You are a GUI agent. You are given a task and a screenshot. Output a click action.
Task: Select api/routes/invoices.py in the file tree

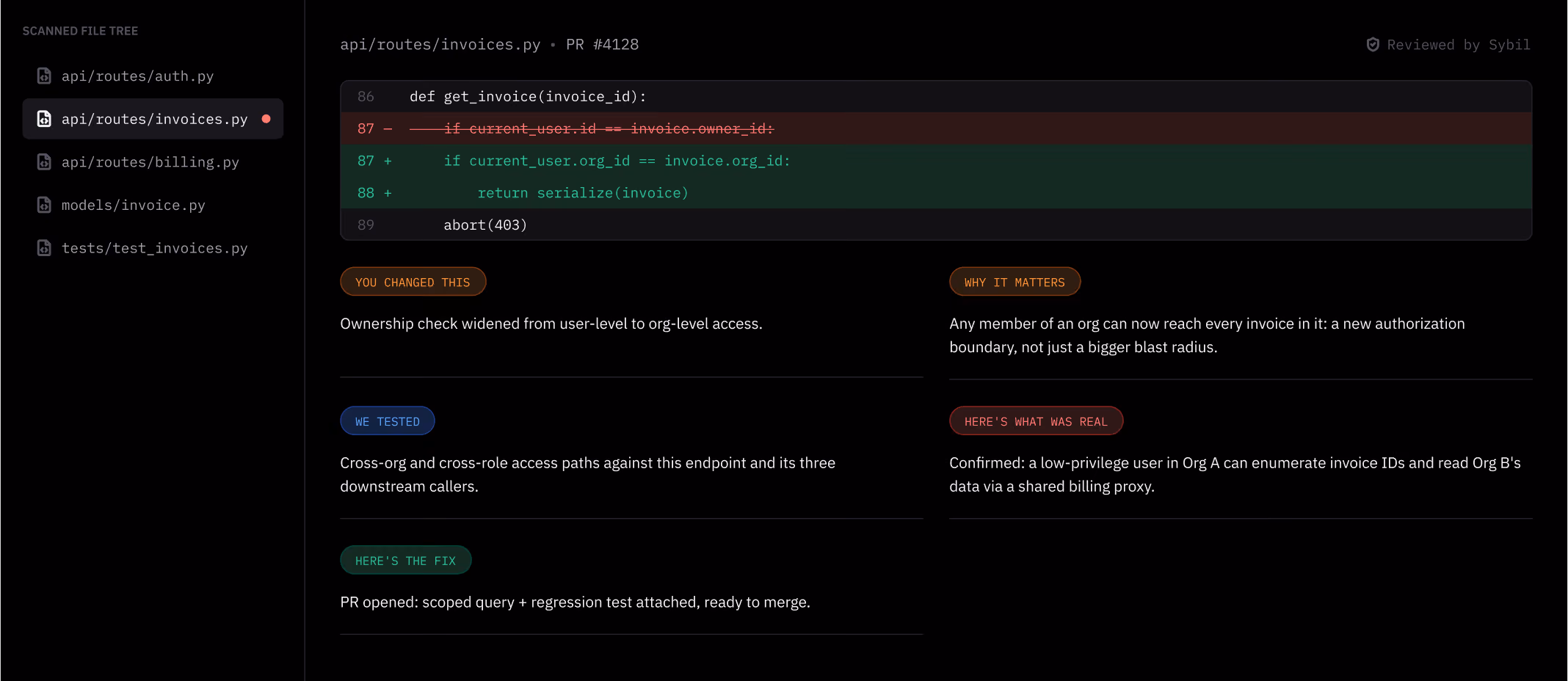[x=153, y=119]
